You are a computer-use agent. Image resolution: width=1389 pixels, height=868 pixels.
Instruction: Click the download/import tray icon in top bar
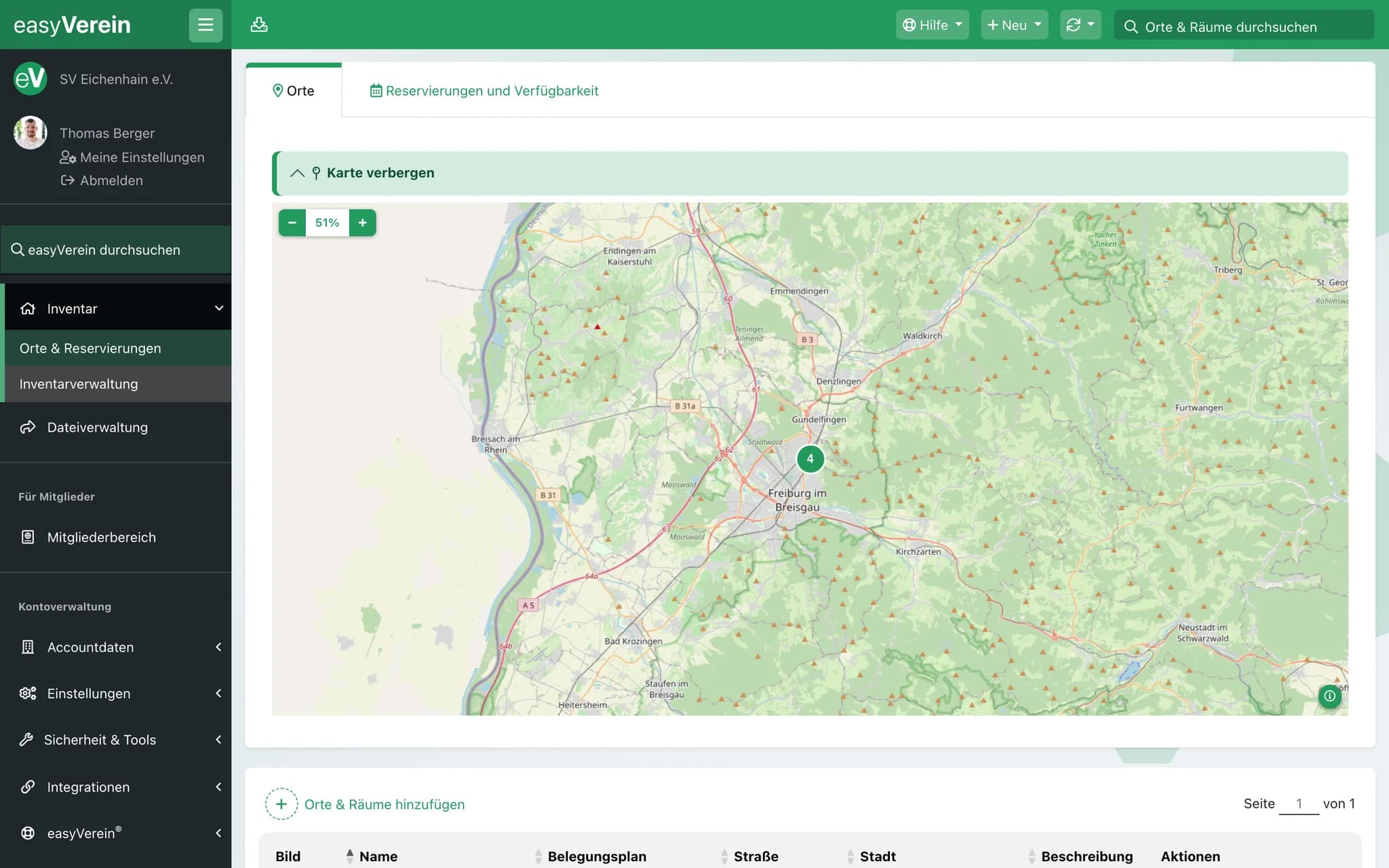[259, 25]
